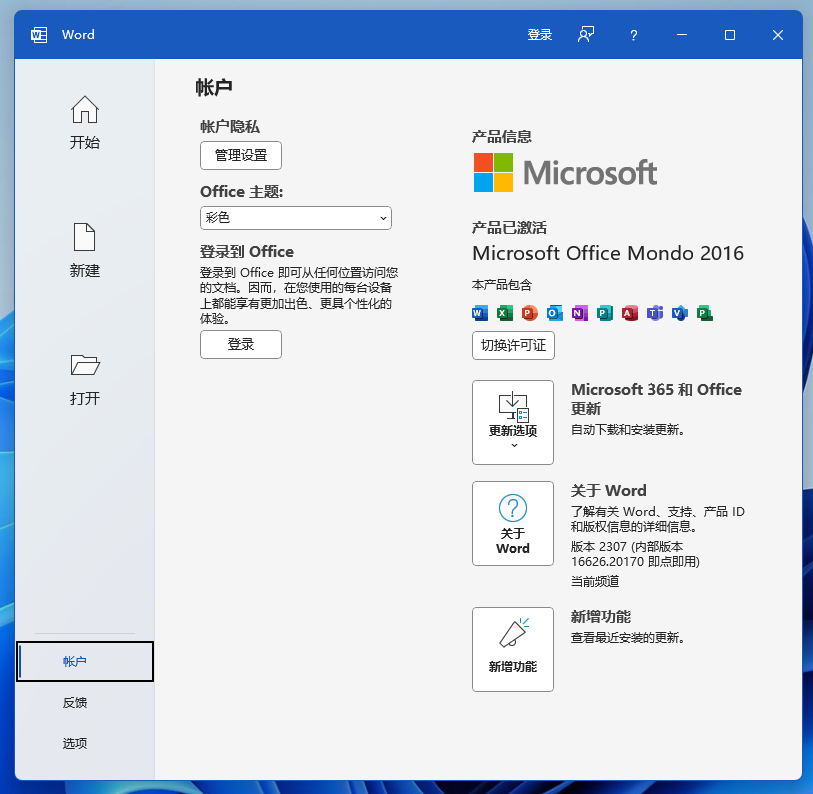Click the '当前频道' text
Screen dimensions: 813x794
click(595, 581)
